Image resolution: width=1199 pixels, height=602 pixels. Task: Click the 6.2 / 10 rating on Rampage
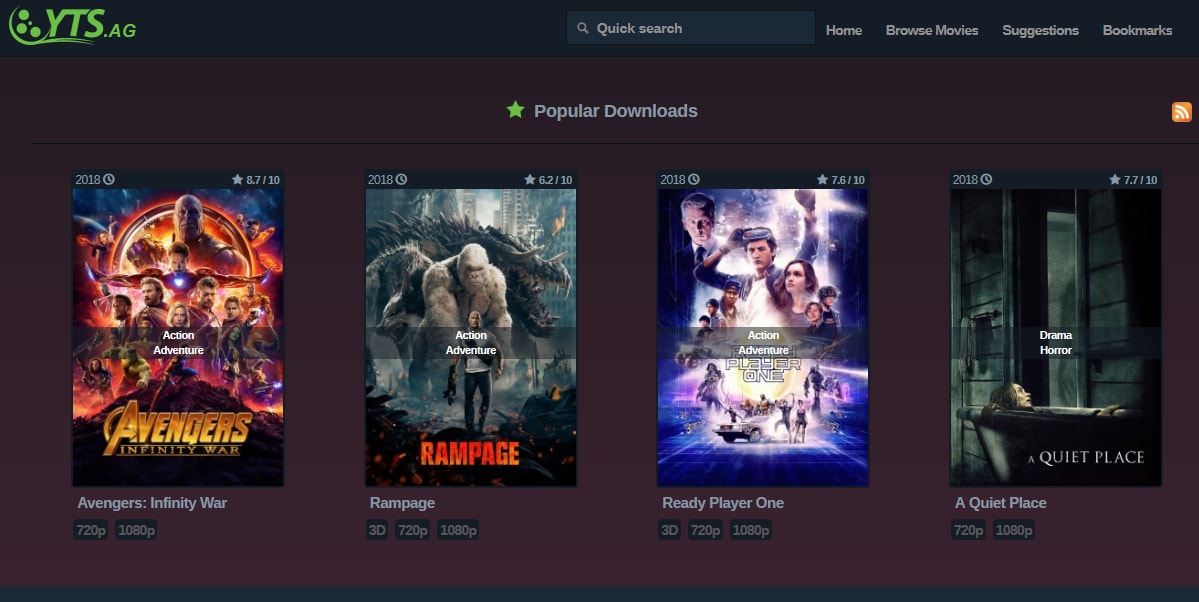(548, 180)
